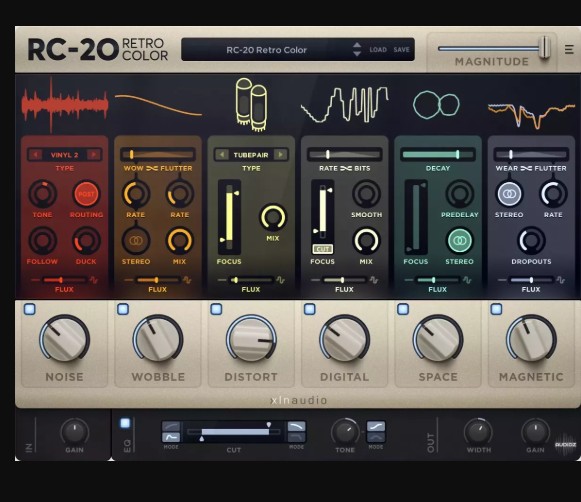The height and width of the screenshot is (502, 581).
Task: Enable or disable the Digital module
Action: point(310,309)
